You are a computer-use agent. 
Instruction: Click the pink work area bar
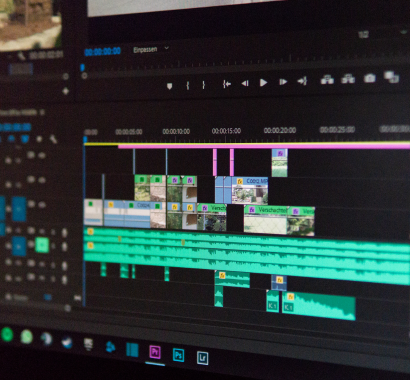[x=264, y=146]
